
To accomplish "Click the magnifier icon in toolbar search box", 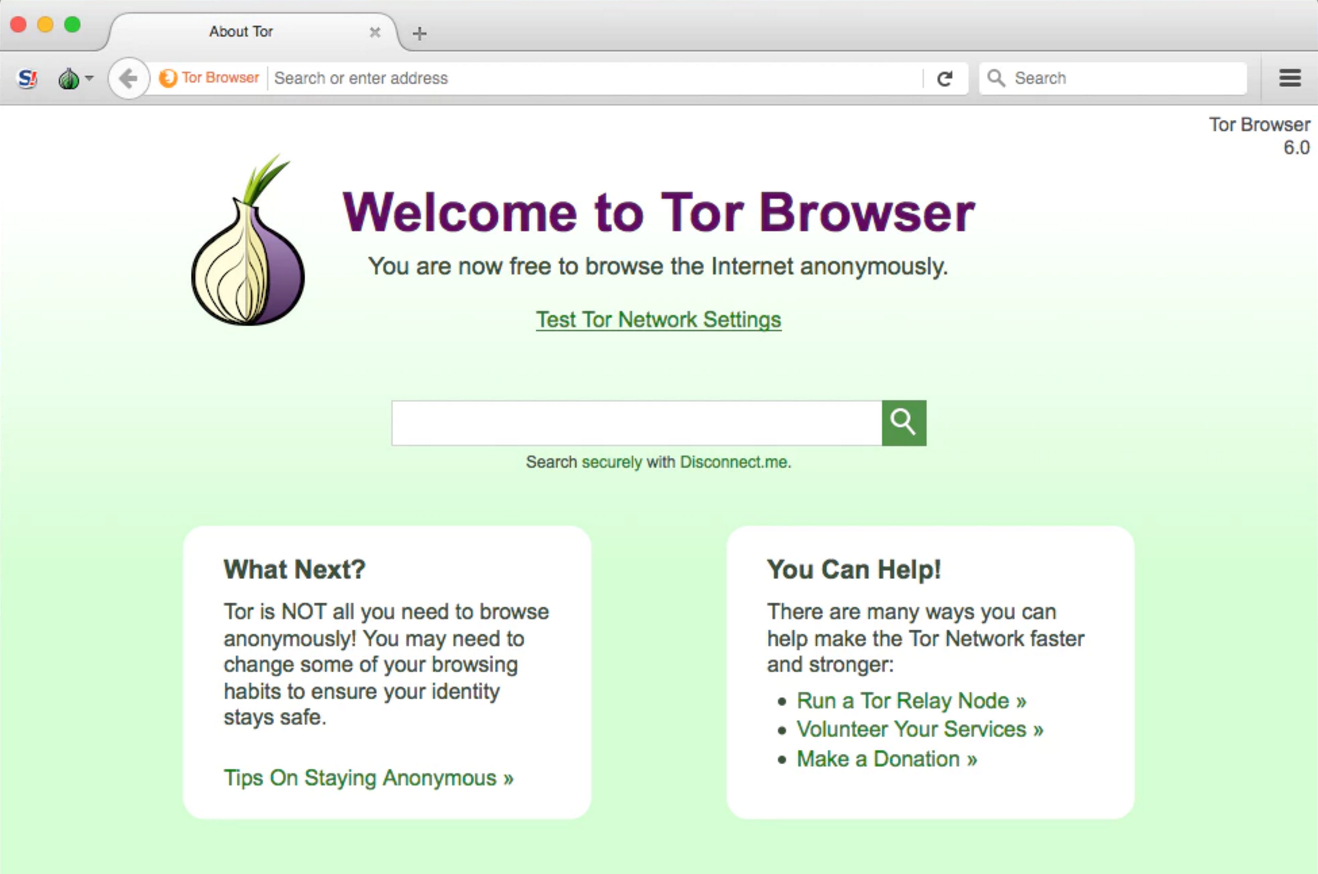I will pyautogui.click(x=996, y=78).
